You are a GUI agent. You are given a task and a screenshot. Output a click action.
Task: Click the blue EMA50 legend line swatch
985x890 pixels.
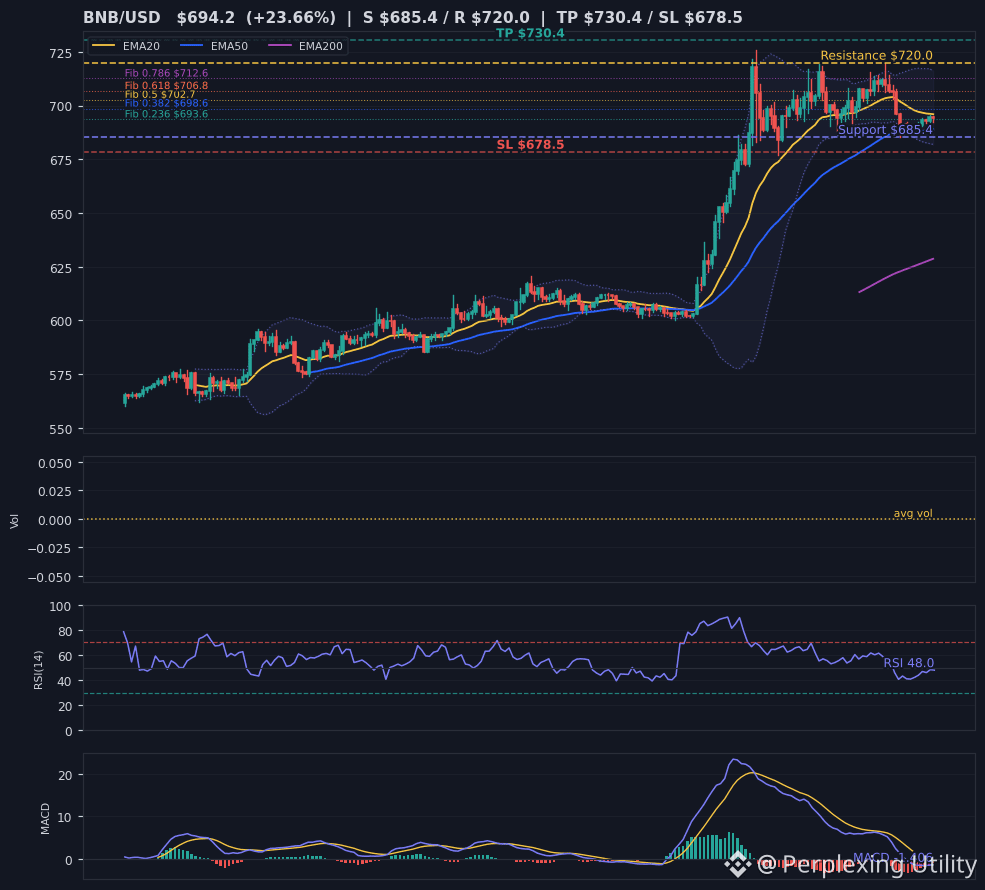coord(192,46)
